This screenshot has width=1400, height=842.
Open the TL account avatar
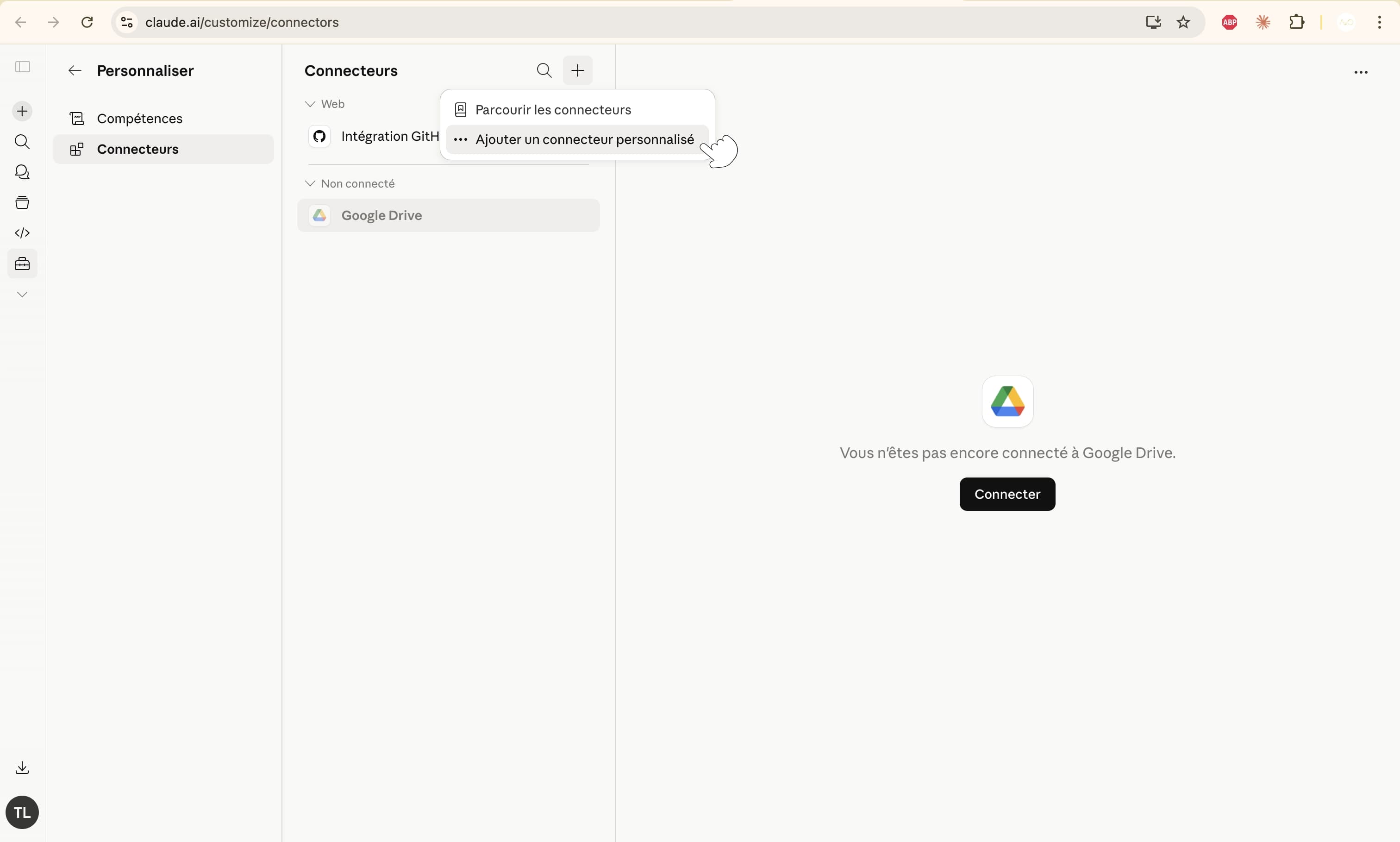click(22, 812)
